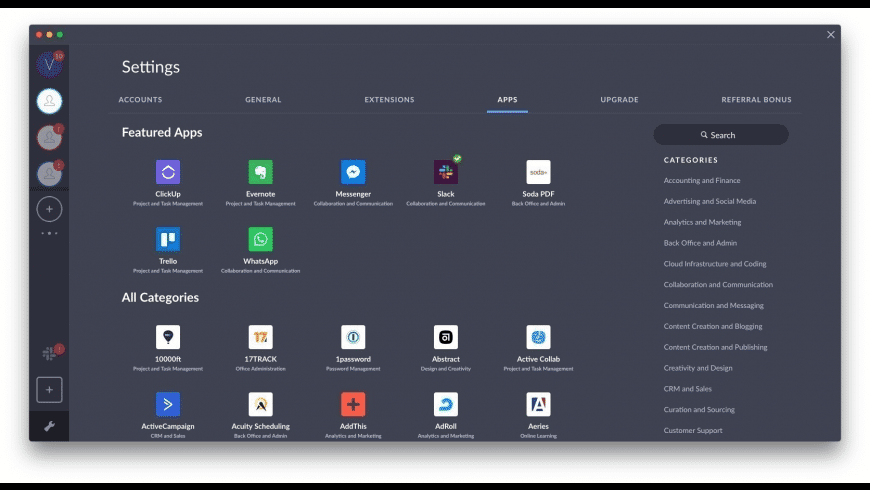Select Curation and Sourcing category

click(x=699, y=410)
